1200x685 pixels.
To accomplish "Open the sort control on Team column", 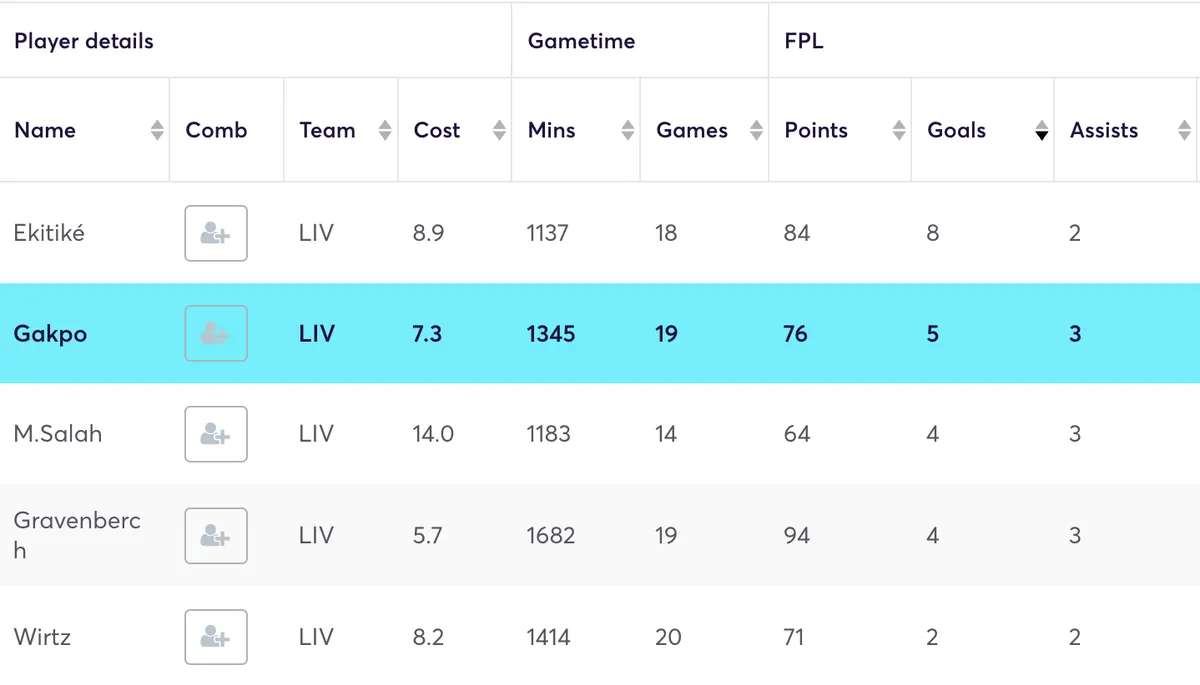I will [x=384, y=130].
